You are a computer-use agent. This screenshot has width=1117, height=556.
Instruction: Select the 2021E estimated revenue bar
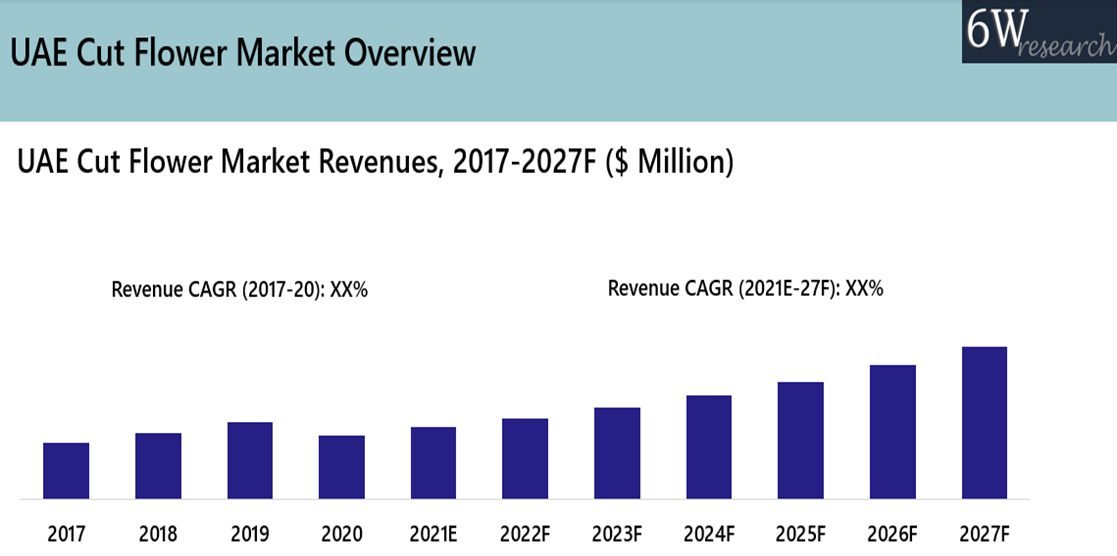[x=434, y=462]
